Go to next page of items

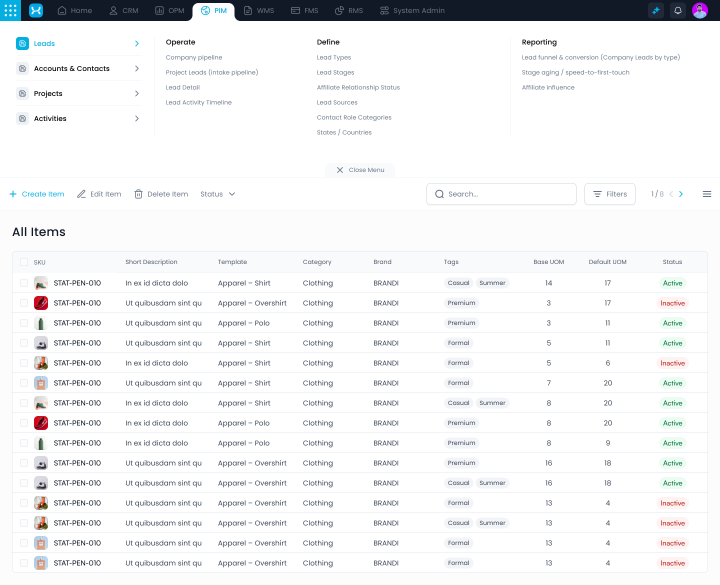[x=681, y=194]
